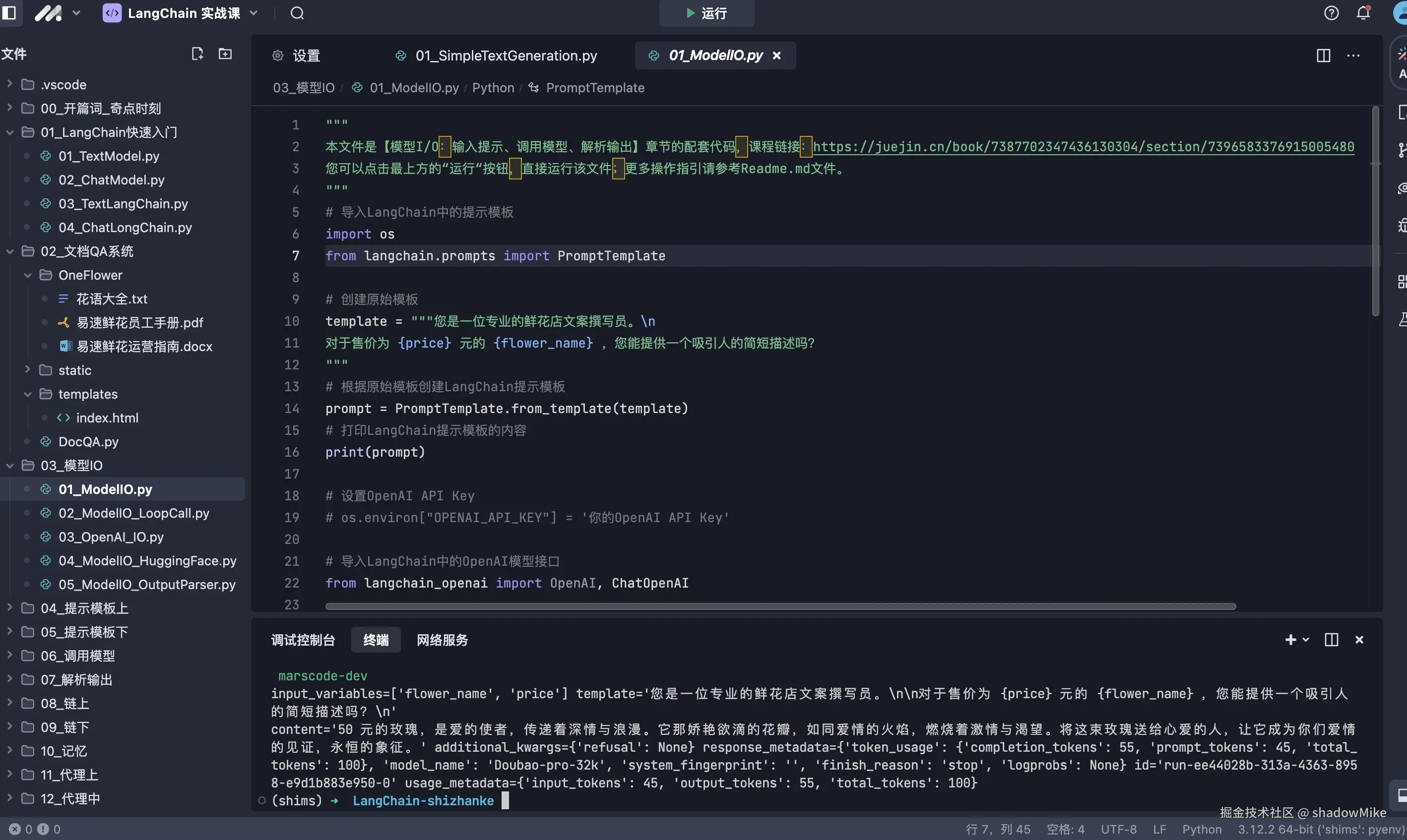Open the help question mark icon
Viewport: 1407px width, 840px height.
[1332, 13]
